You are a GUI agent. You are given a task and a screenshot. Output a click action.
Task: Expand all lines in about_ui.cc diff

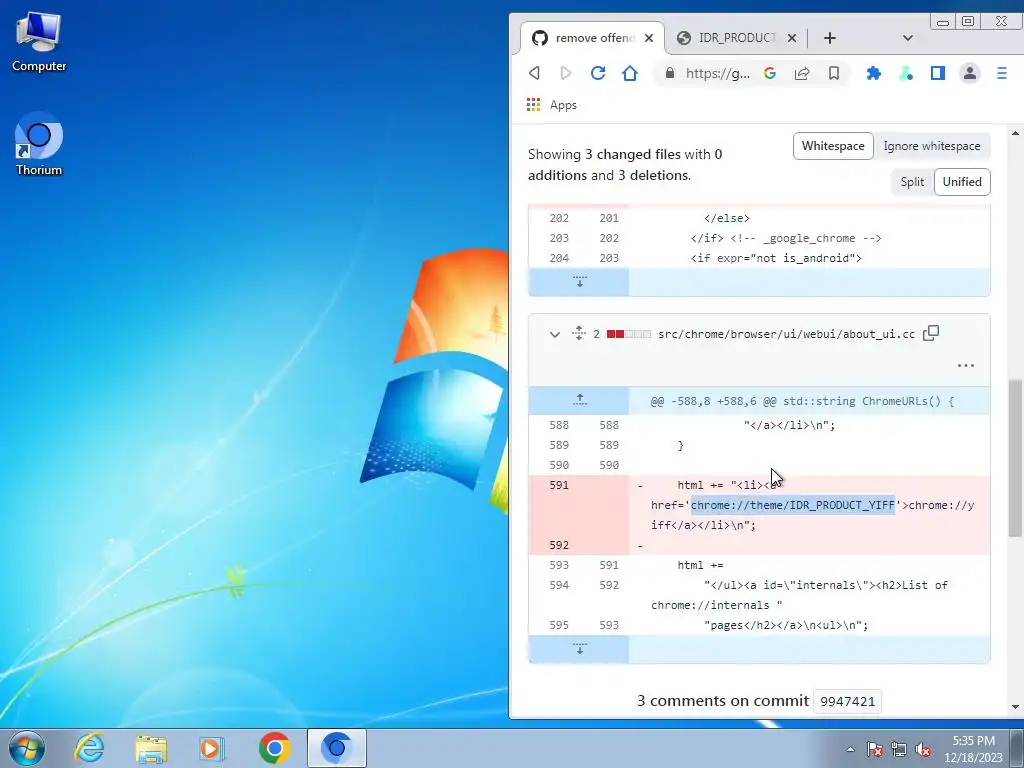tap(579, 333)
